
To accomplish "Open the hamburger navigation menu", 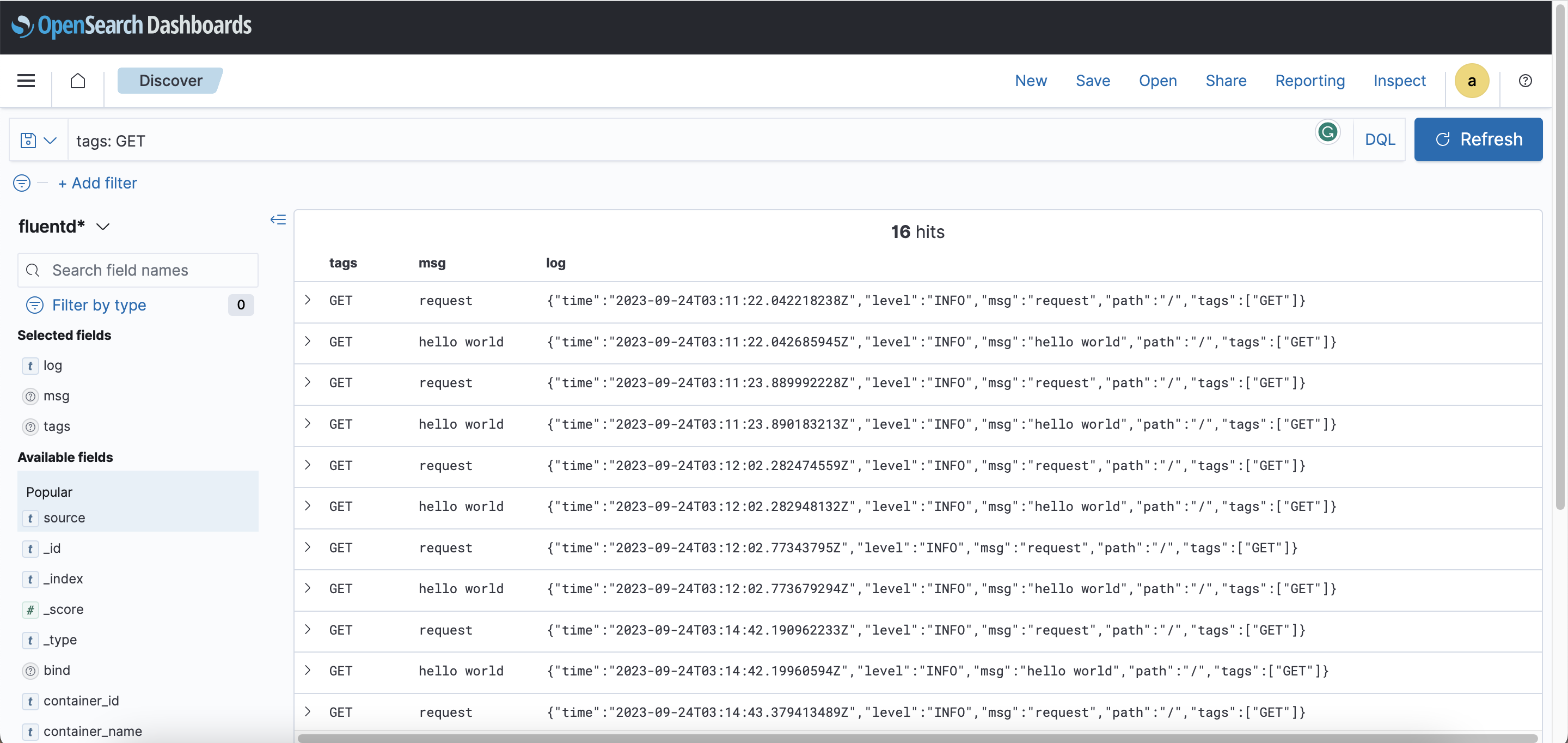I will pyautogui.click(x=26, y=81).
